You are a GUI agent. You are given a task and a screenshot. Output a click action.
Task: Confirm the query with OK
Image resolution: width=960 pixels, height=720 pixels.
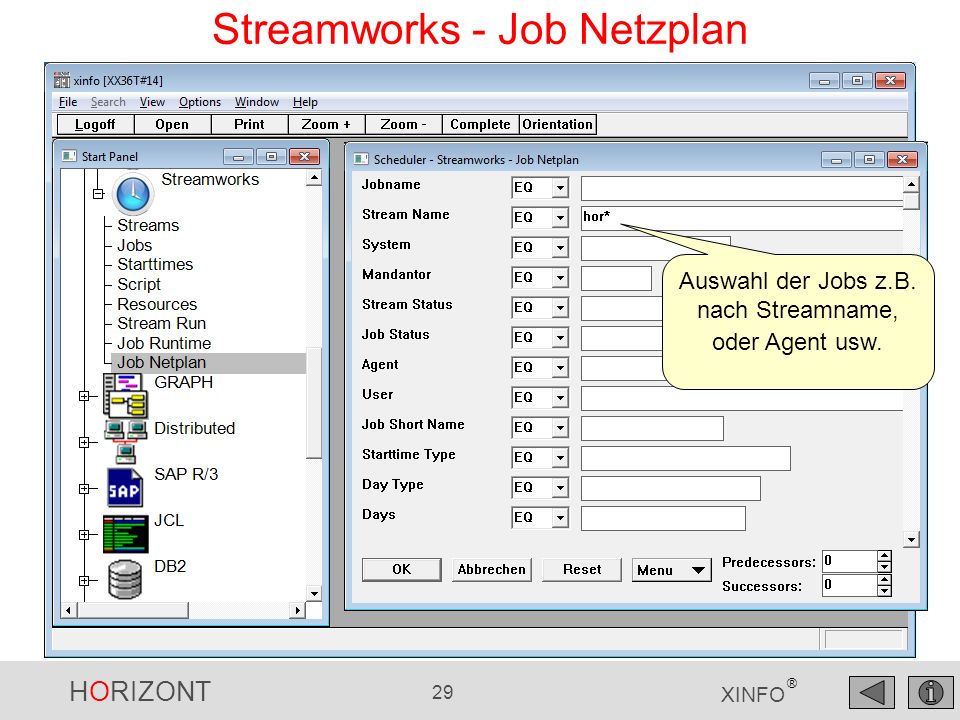click(402, 569)
